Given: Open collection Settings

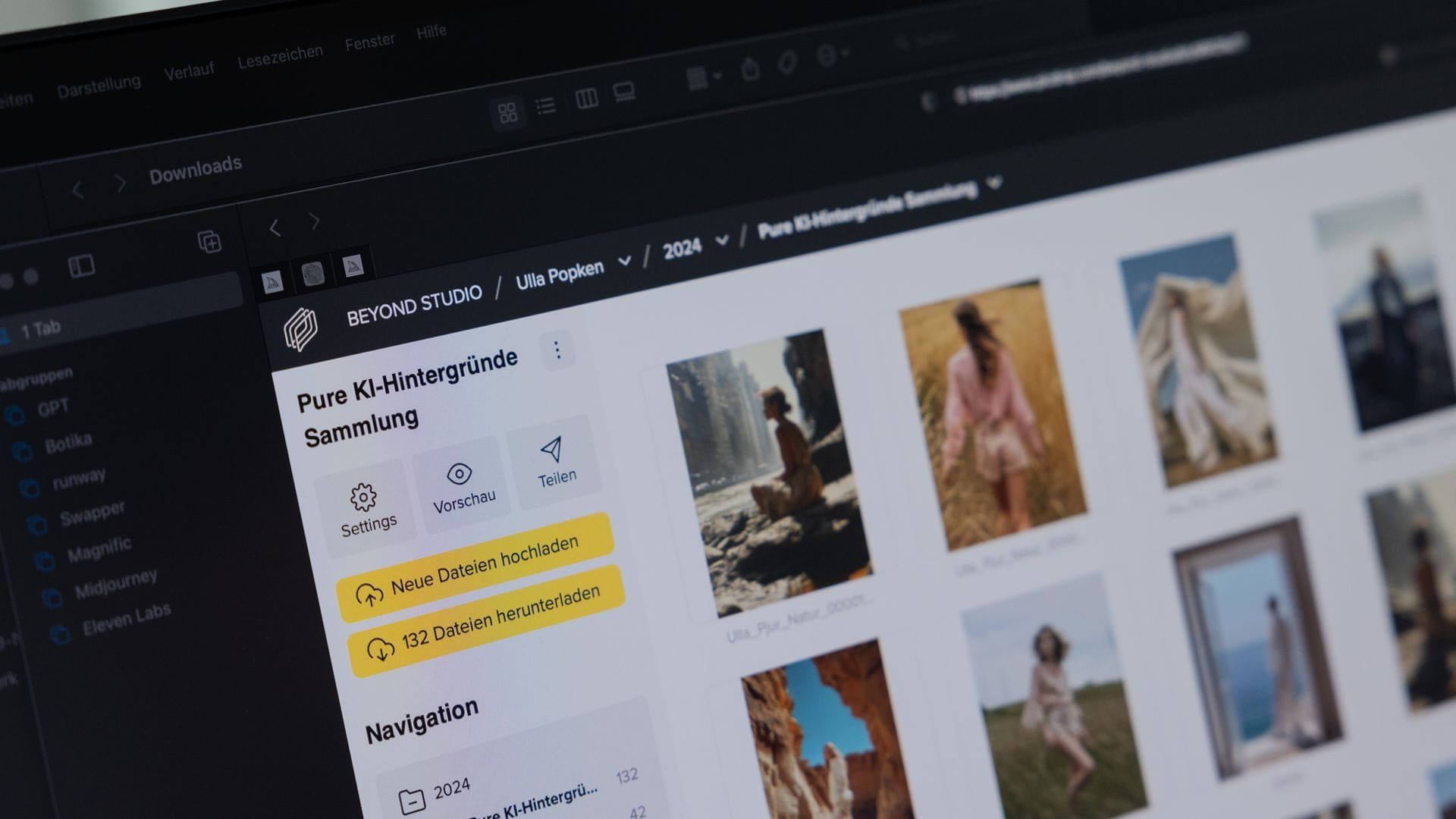Looking at the screenshot, I should [367, 509].
